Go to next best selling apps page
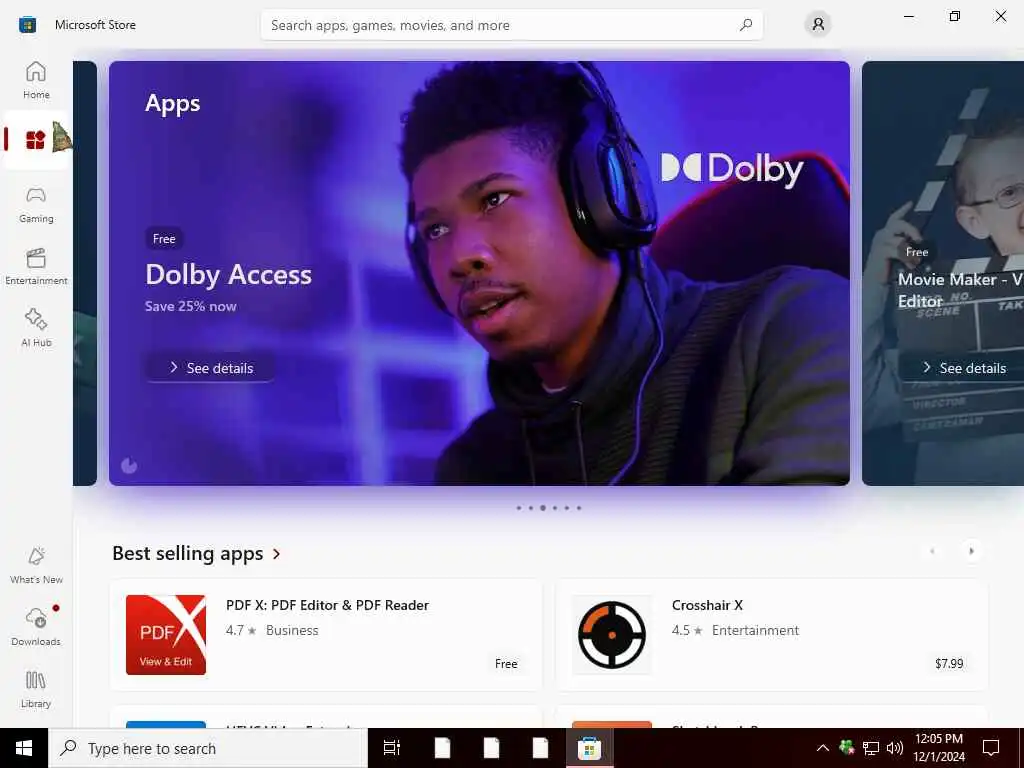This screenshot has height=768, width=1024. [x=971, y=551]
